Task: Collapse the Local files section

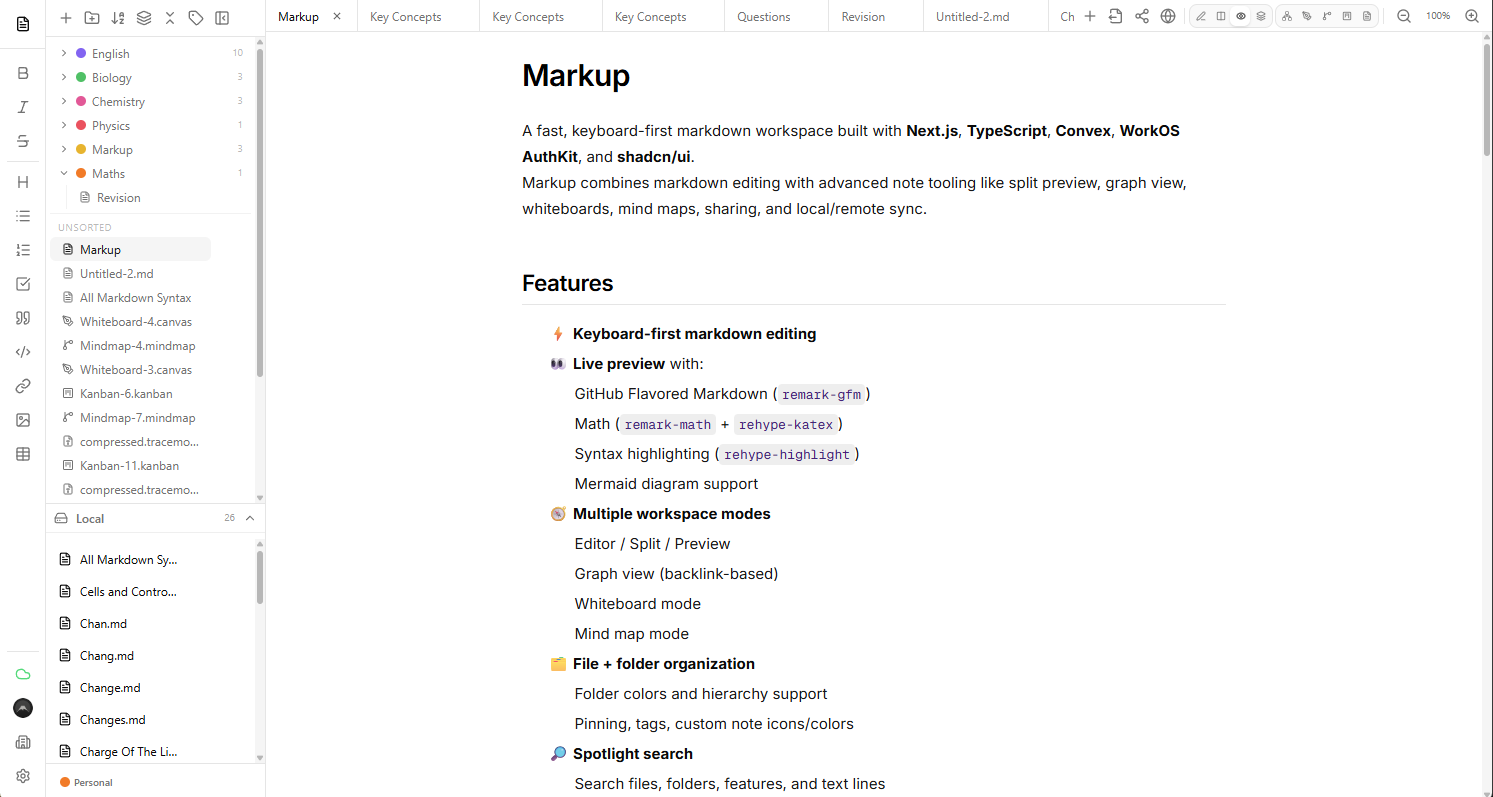Action: (x=248, y=518)
